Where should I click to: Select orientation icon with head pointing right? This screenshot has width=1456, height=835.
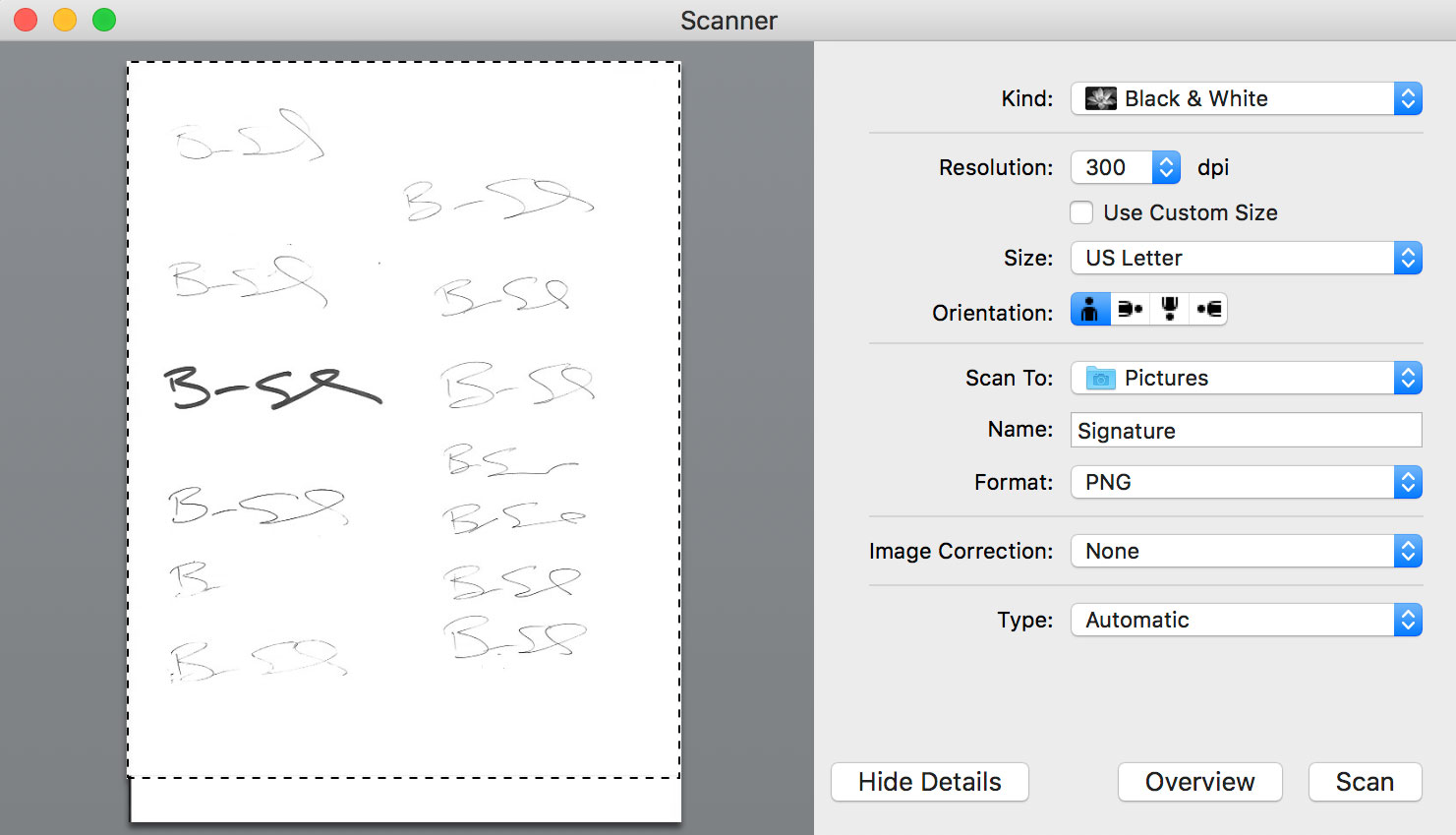coord(1130,310)
